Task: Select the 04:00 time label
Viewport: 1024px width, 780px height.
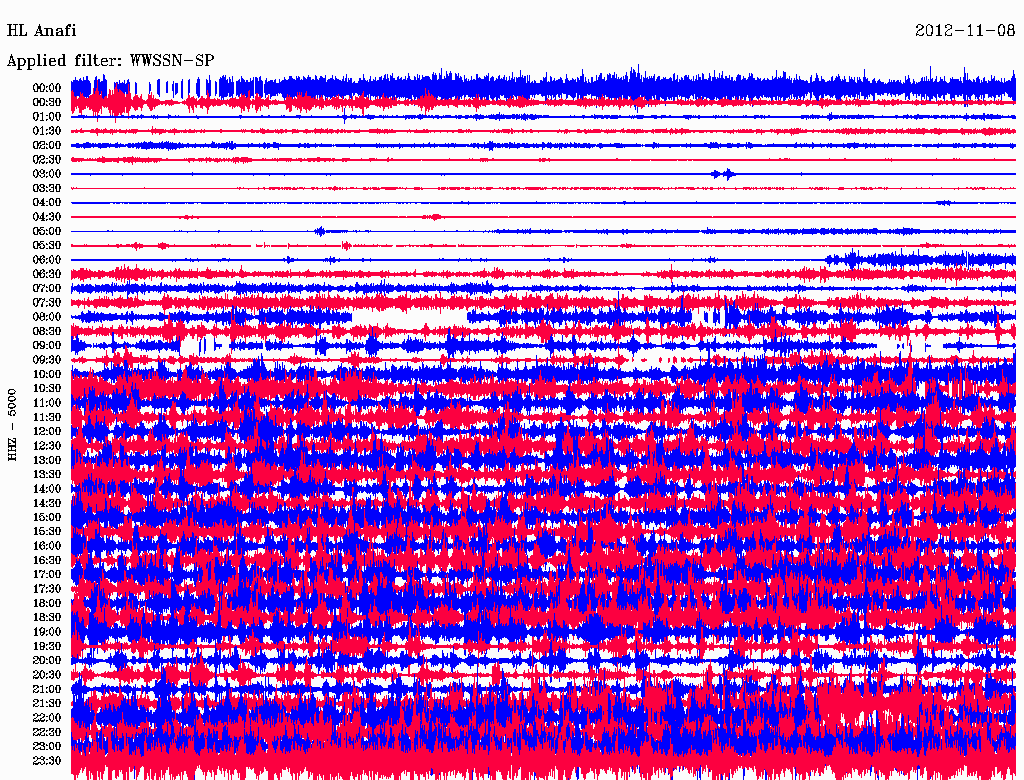Action: click(x=46, y=203)
